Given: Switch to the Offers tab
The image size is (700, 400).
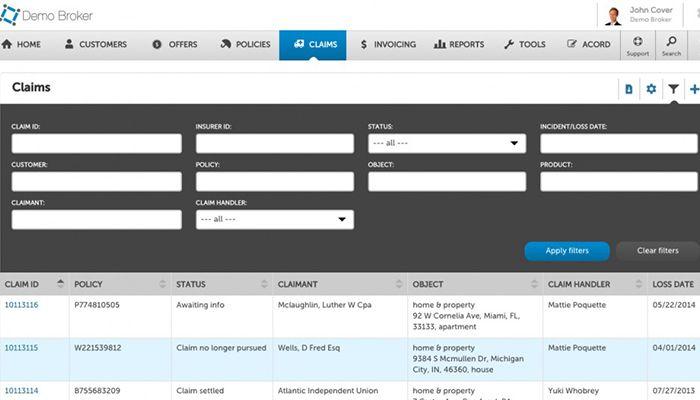Looking at the screenshot, I should 175,45.
